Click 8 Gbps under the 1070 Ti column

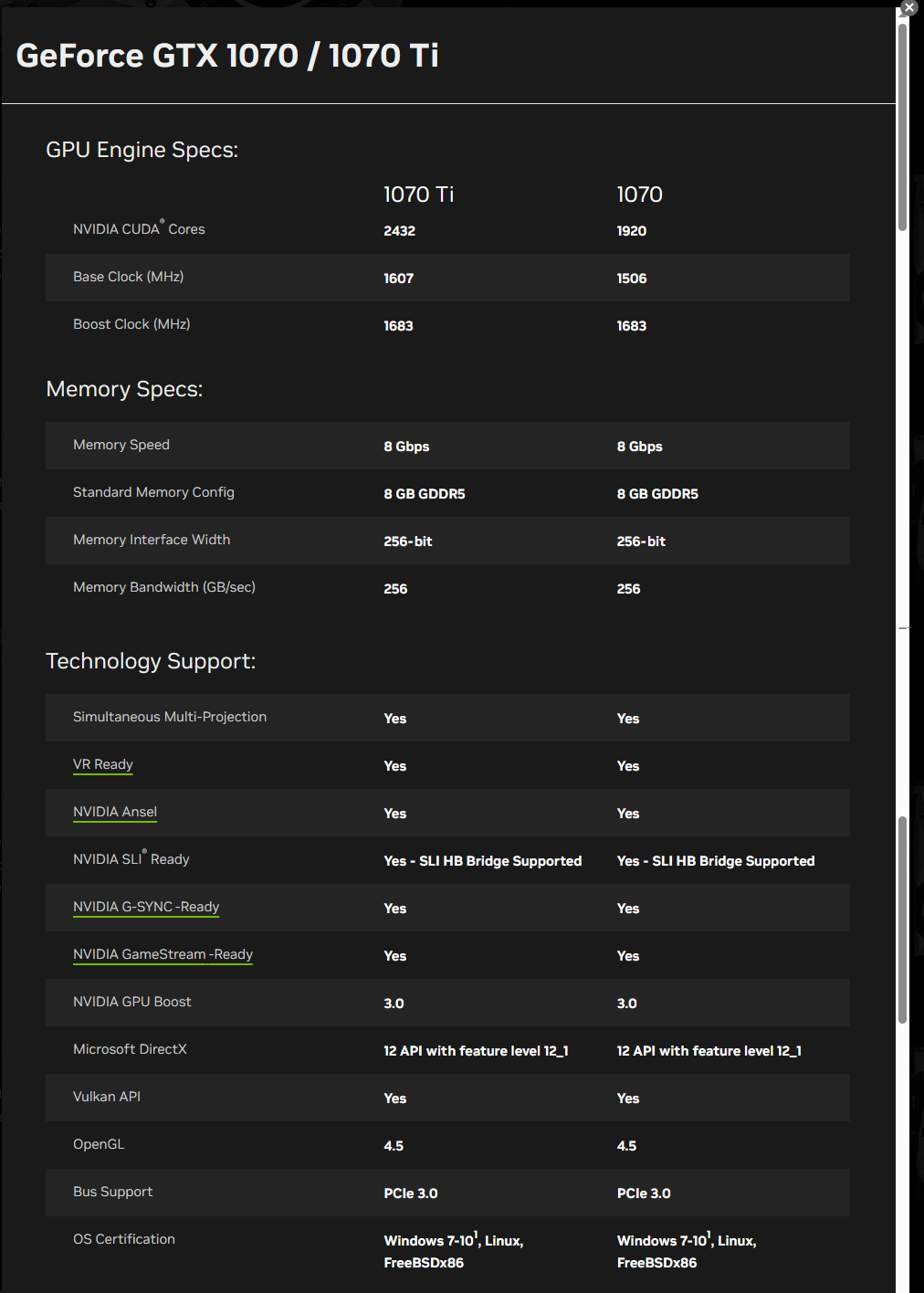tap(406, 447)
